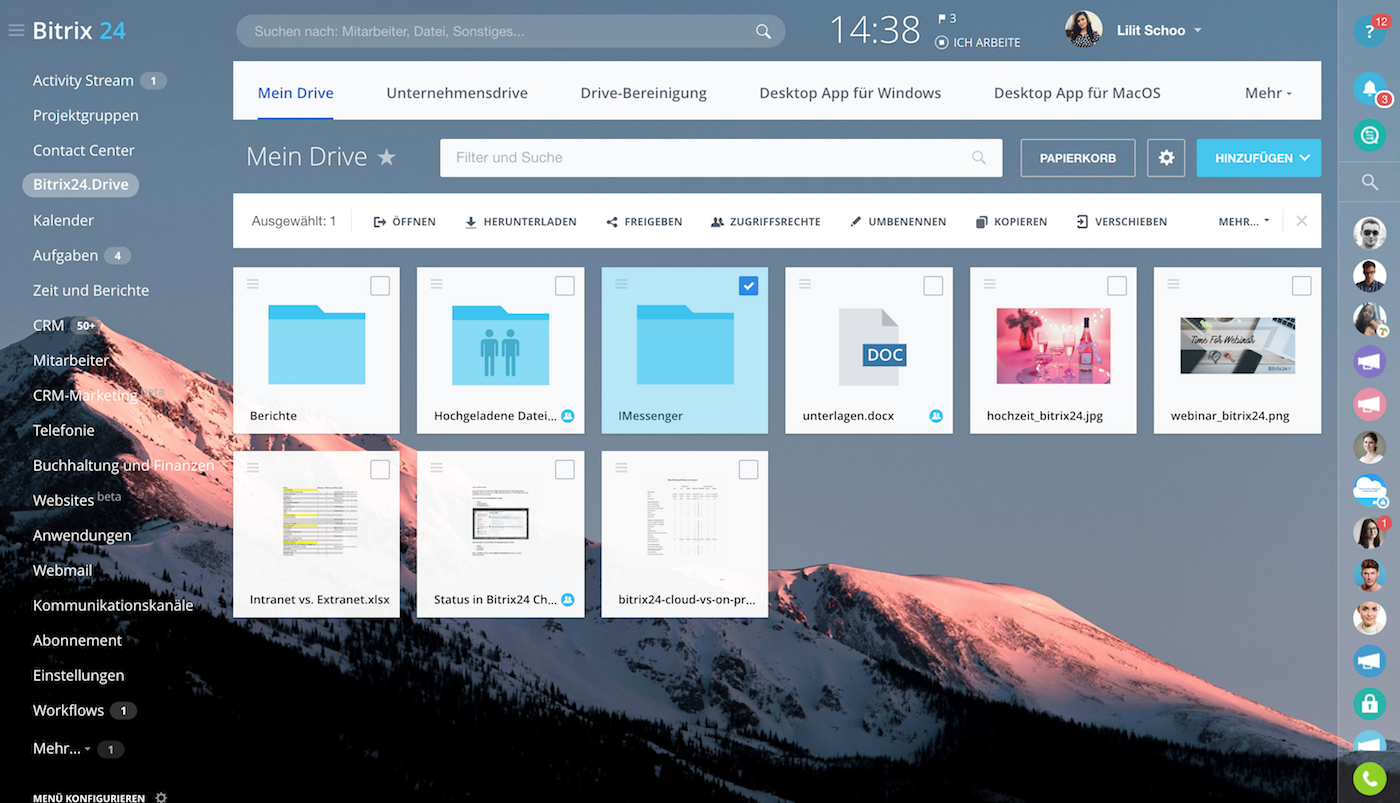The height and width of the screenshot is (803, 1400).
Task: Click KOPIEREN in action bar
Action: [x=1012, y=221]
